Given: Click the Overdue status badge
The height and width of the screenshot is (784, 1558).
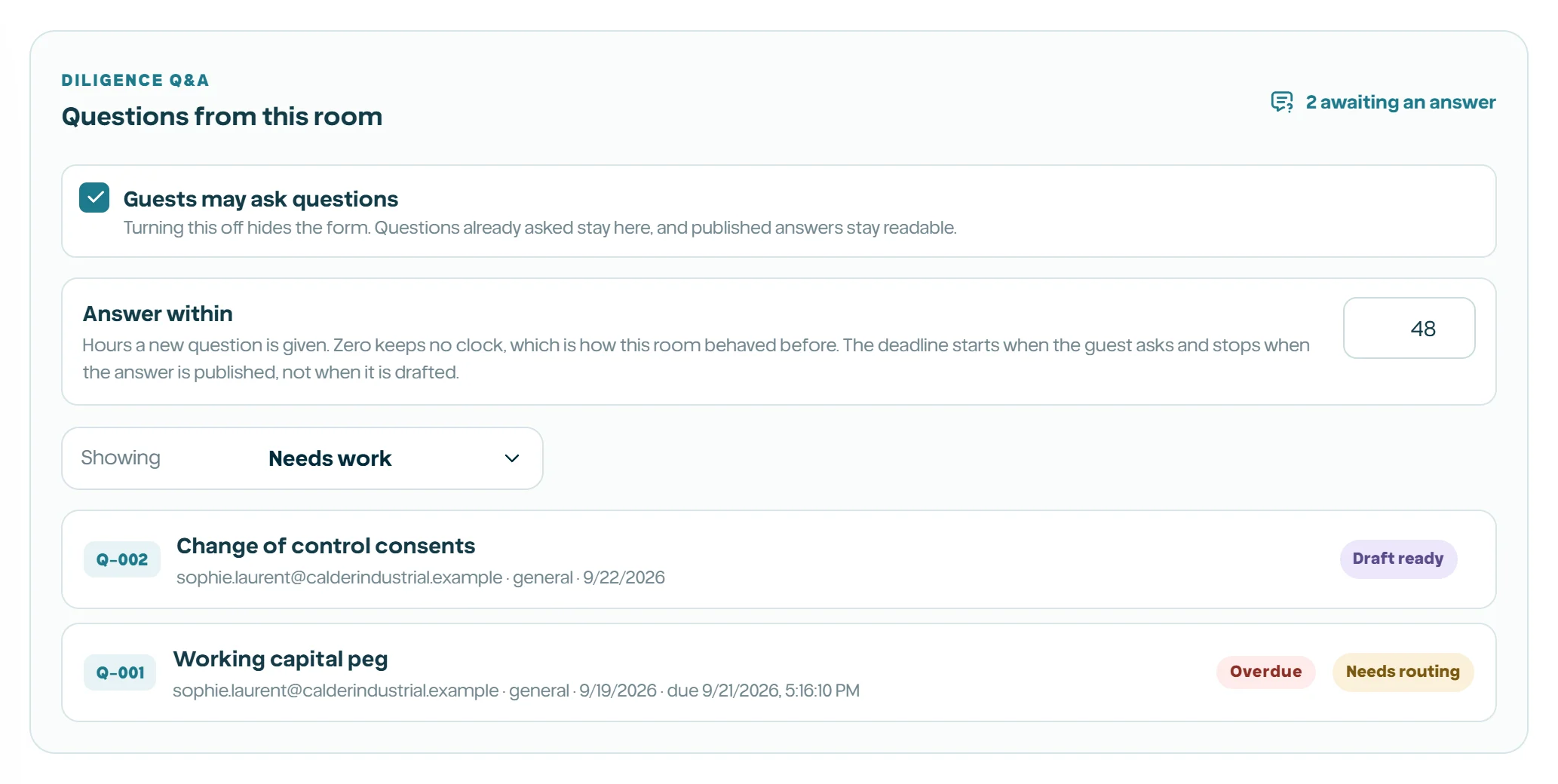Looking at the screenshot, I should click(x=1265, y=672).
